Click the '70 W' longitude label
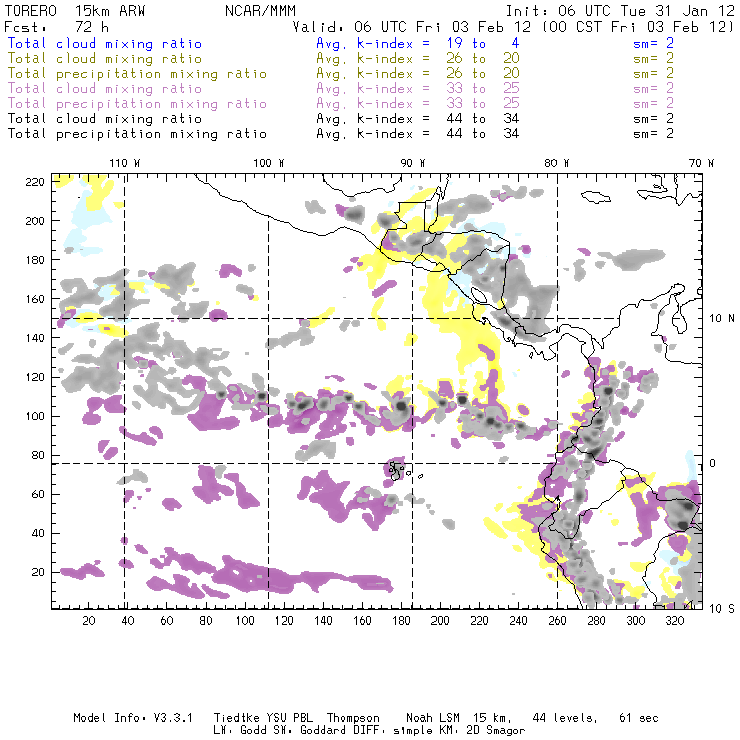The height and width of the screenshot is (740, 740). (x=701, y=163)
